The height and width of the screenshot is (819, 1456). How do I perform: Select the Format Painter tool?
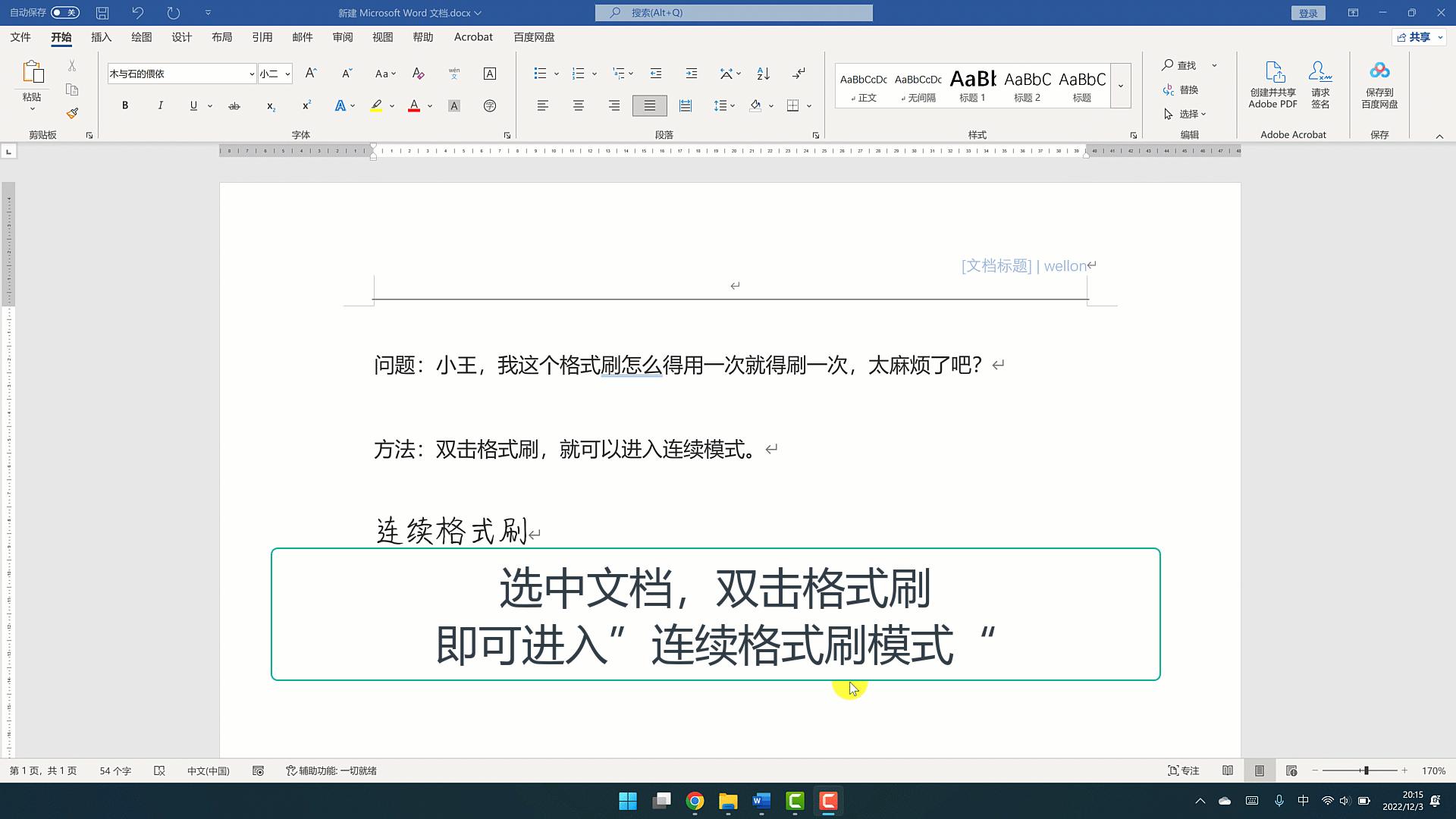pos(72,112)
